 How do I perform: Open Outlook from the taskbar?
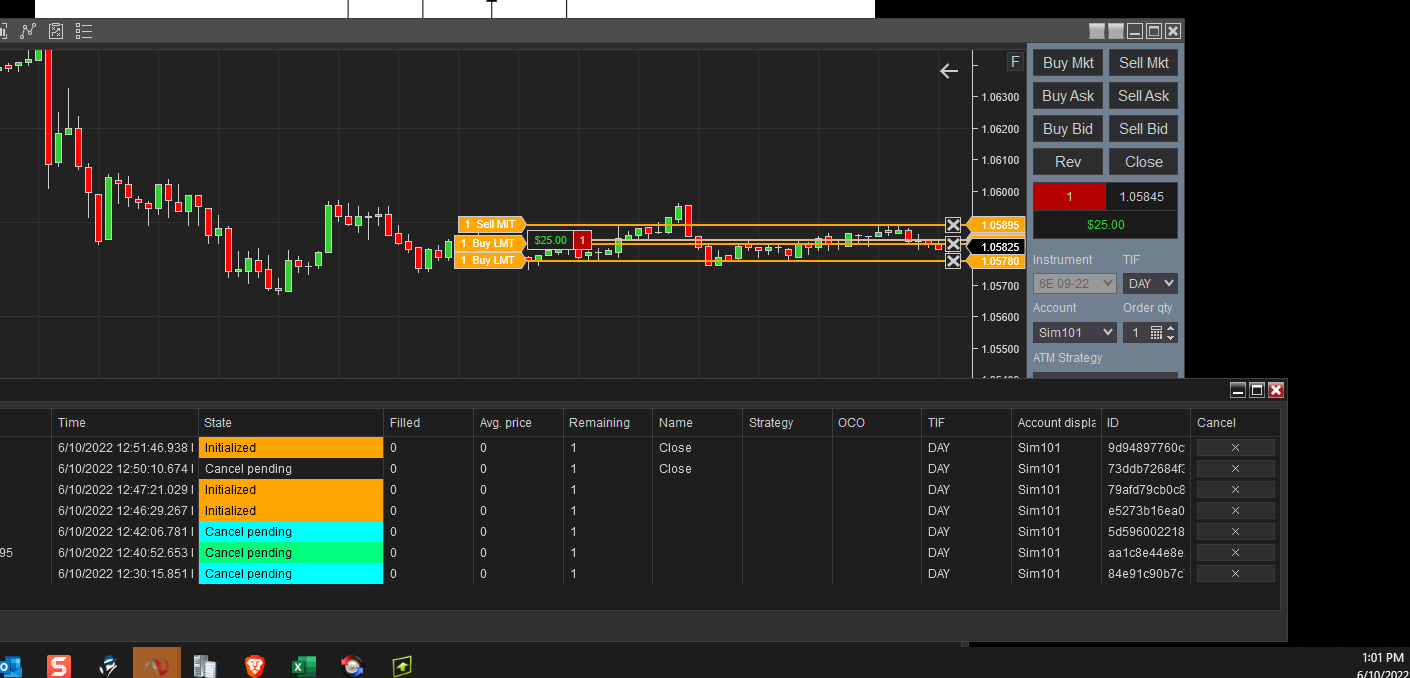point(10,665)
